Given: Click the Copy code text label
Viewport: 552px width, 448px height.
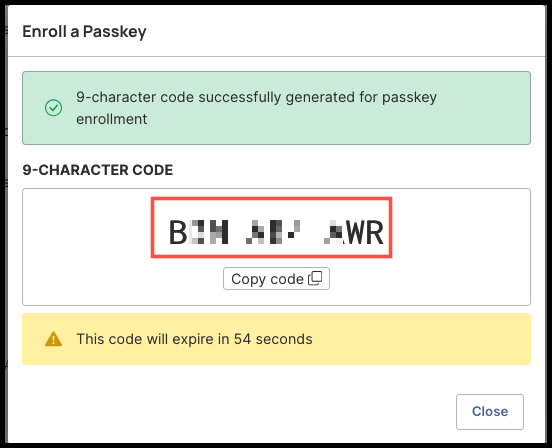Looking at the screenshot, I should tap(267, 279).
